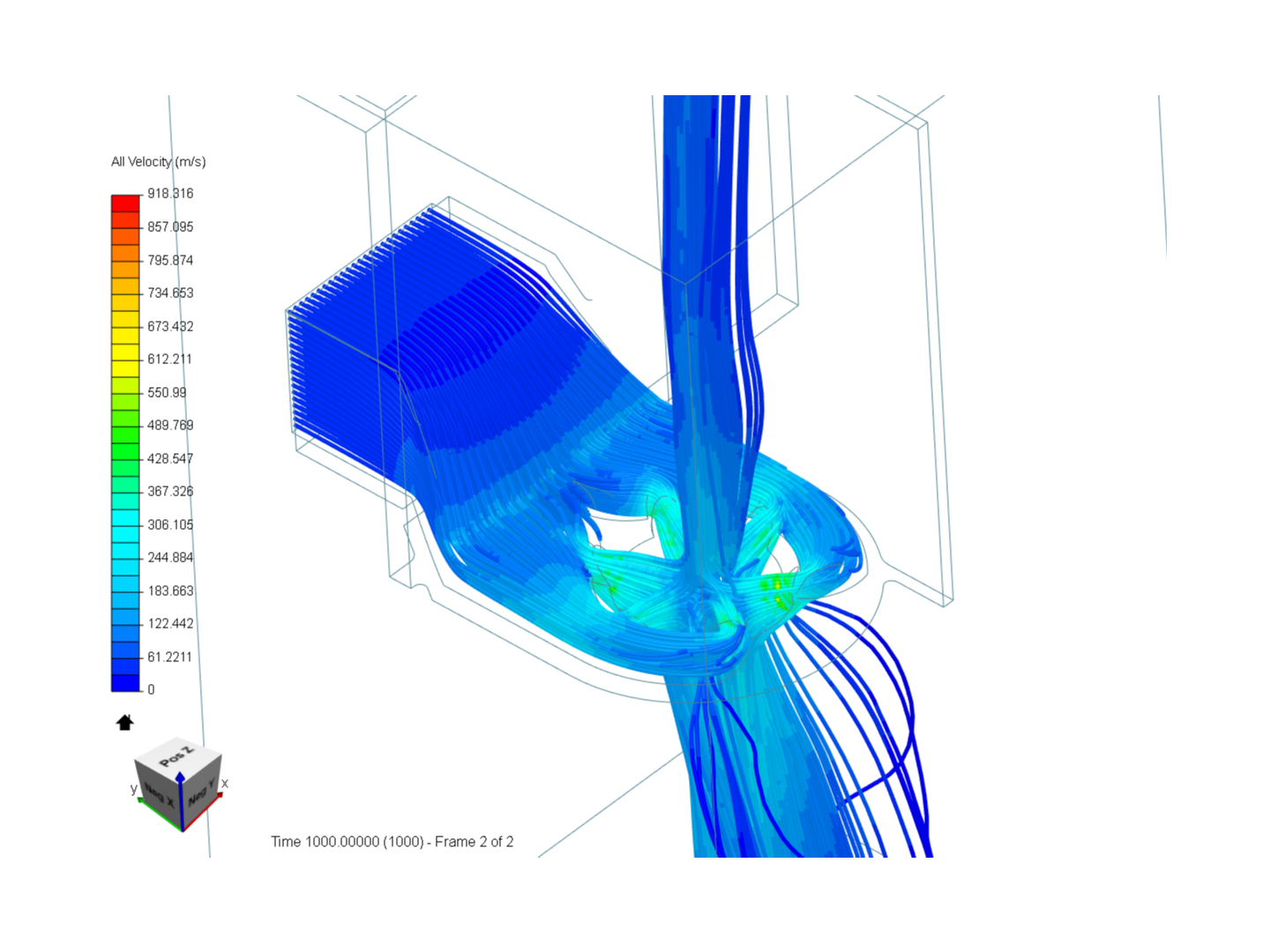Click the legend value 734.653
This screenshot has height=952, width=1270.
(170, 293)
